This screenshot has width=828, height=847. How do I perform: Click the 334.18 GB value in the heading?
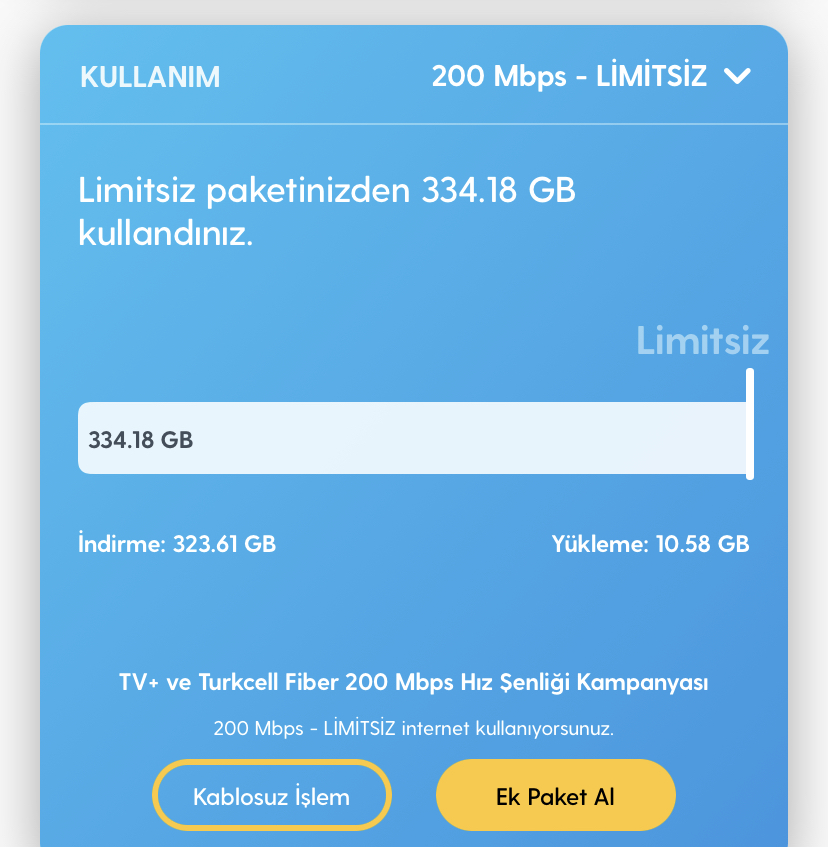pyautogui.click(x=499, y=190)
